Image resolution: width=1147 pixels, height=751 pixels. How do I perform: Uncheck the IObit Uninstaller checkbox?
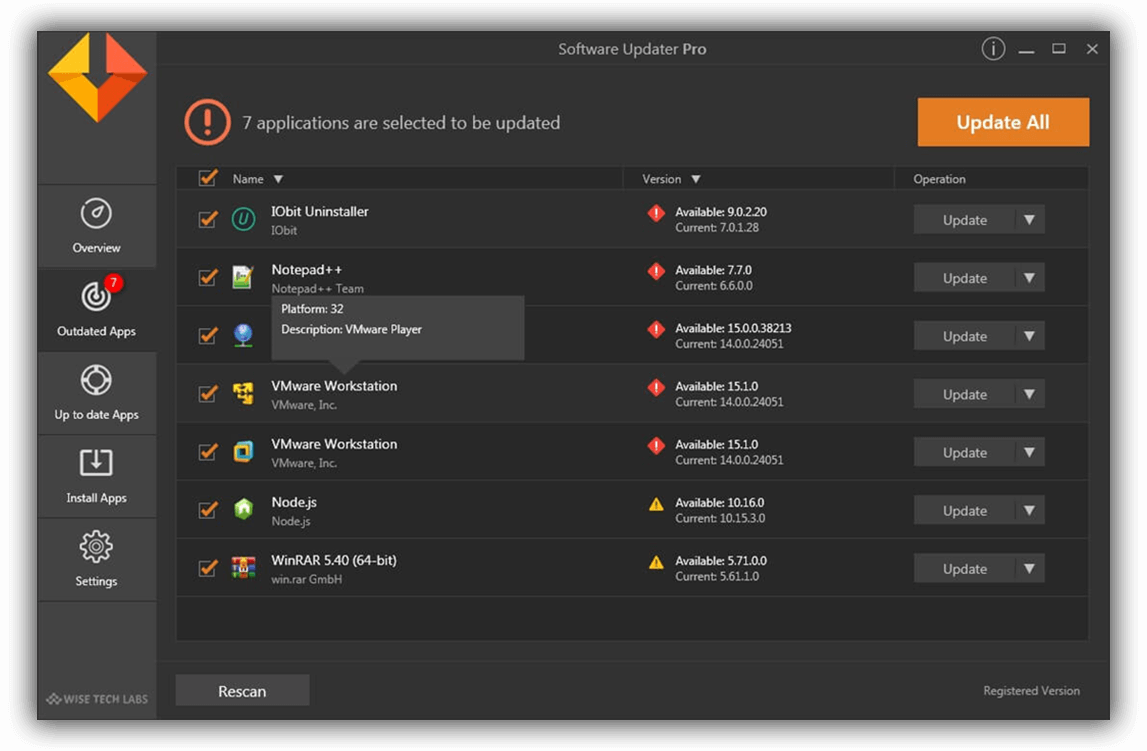(208, 219)
